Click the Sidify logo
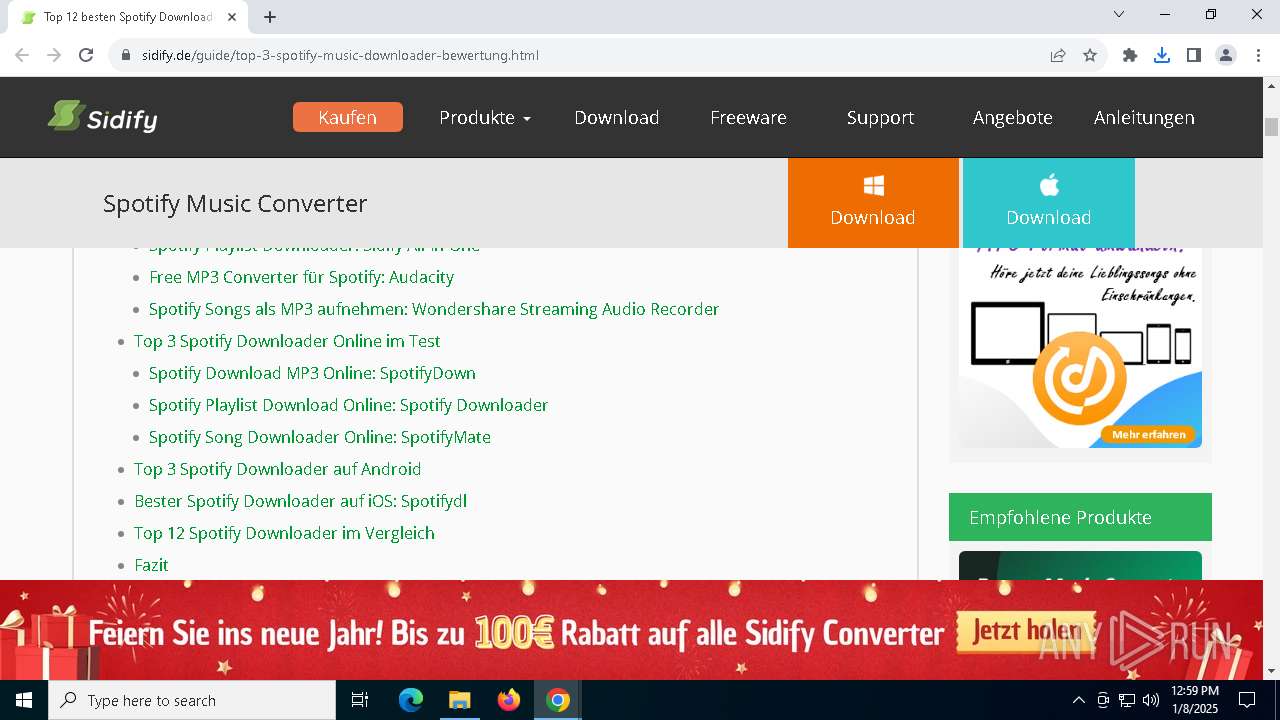This screenshot has width=1280, height=720. tap(103, 117)
